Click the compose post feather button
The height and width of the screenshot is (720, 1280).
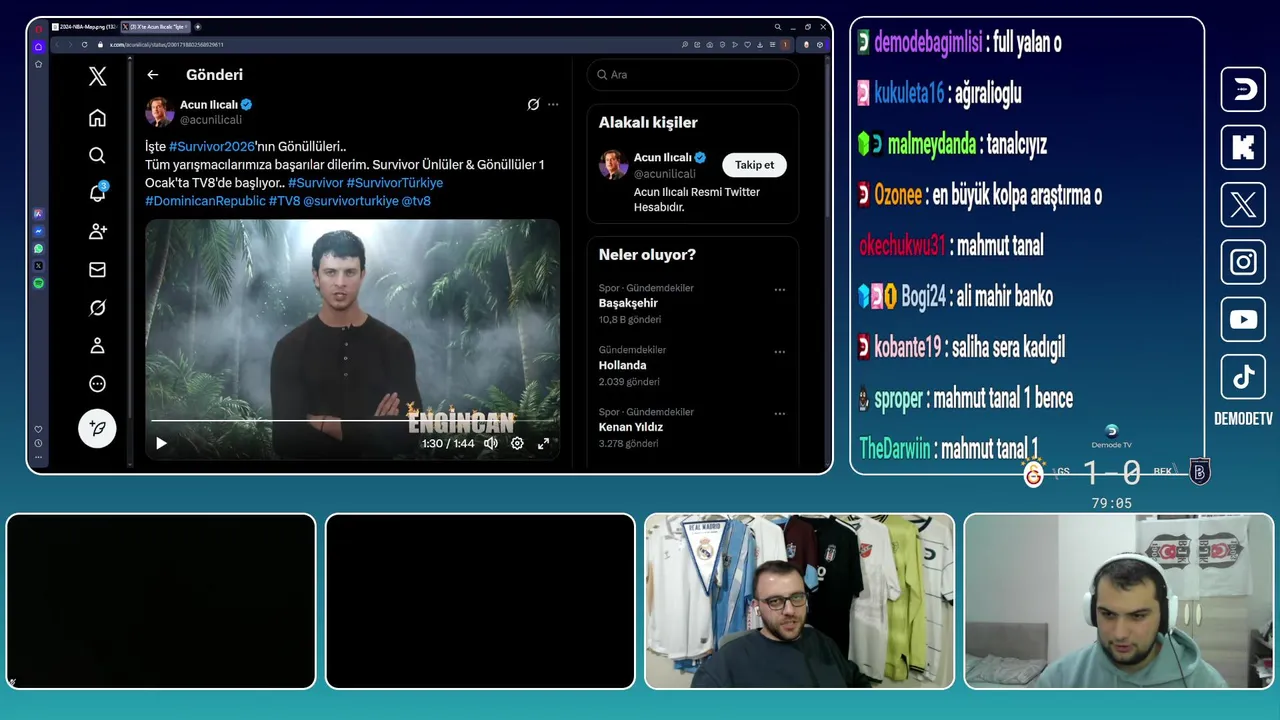(x=97, y=428)
